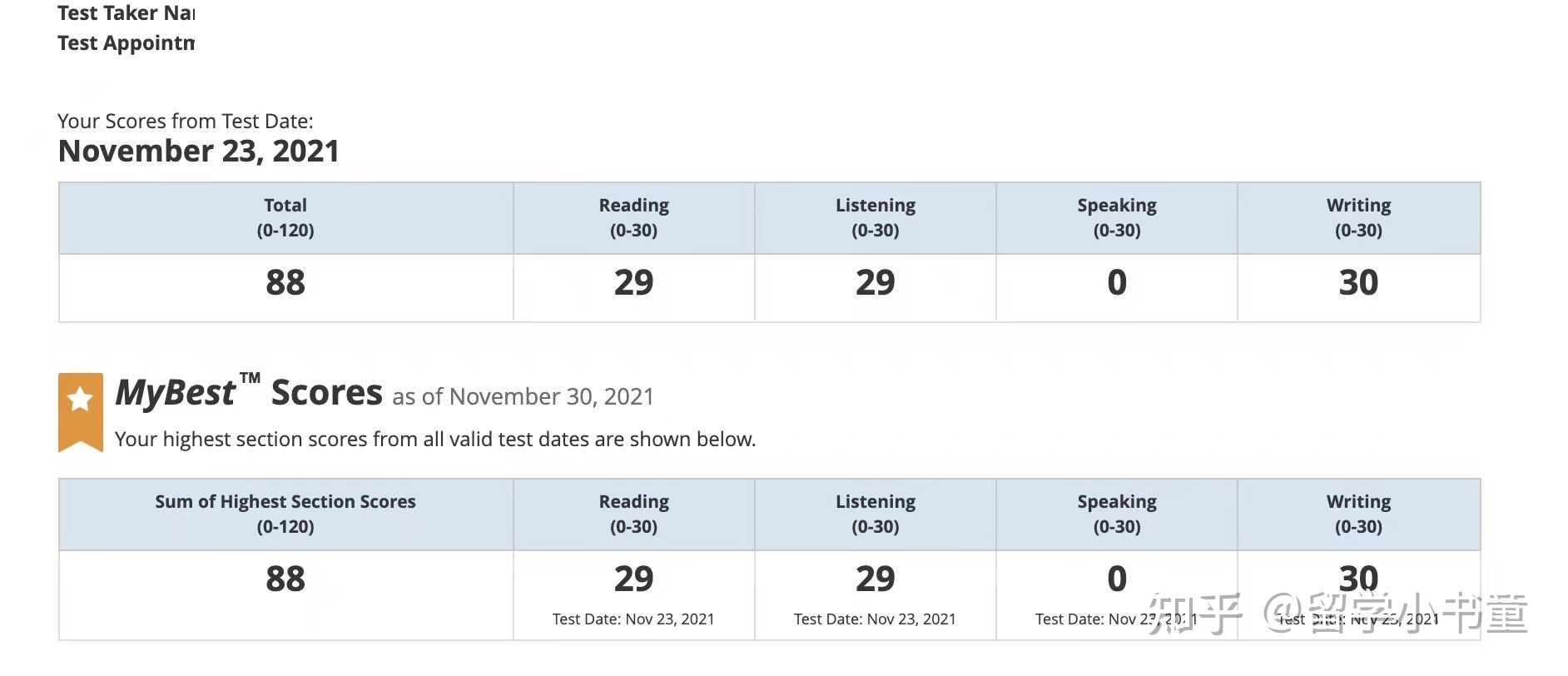Screen dimensions: 1568x676
Task: Click the Speaking header in the first table
Action: pyautogui.click(x=1117, y=217)
